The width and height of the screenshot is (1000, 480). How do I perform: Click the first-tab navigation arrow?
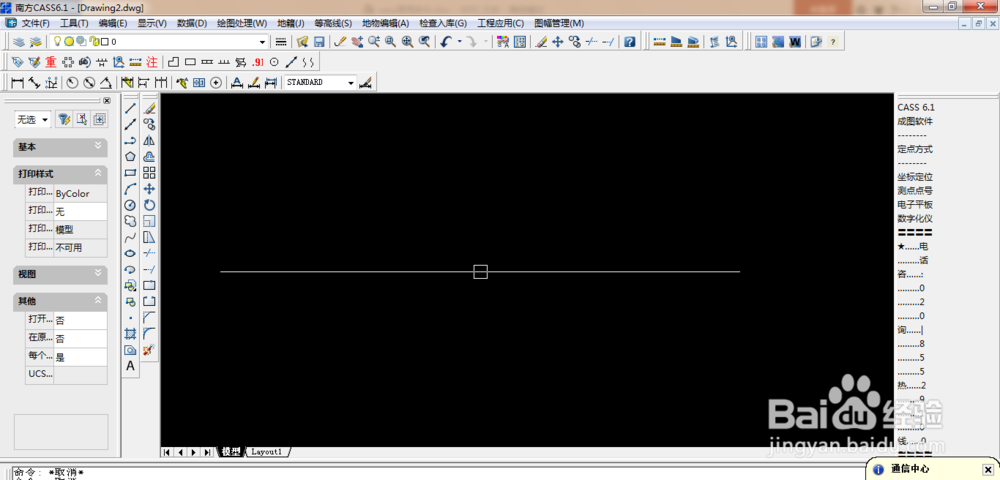(166, 452)
